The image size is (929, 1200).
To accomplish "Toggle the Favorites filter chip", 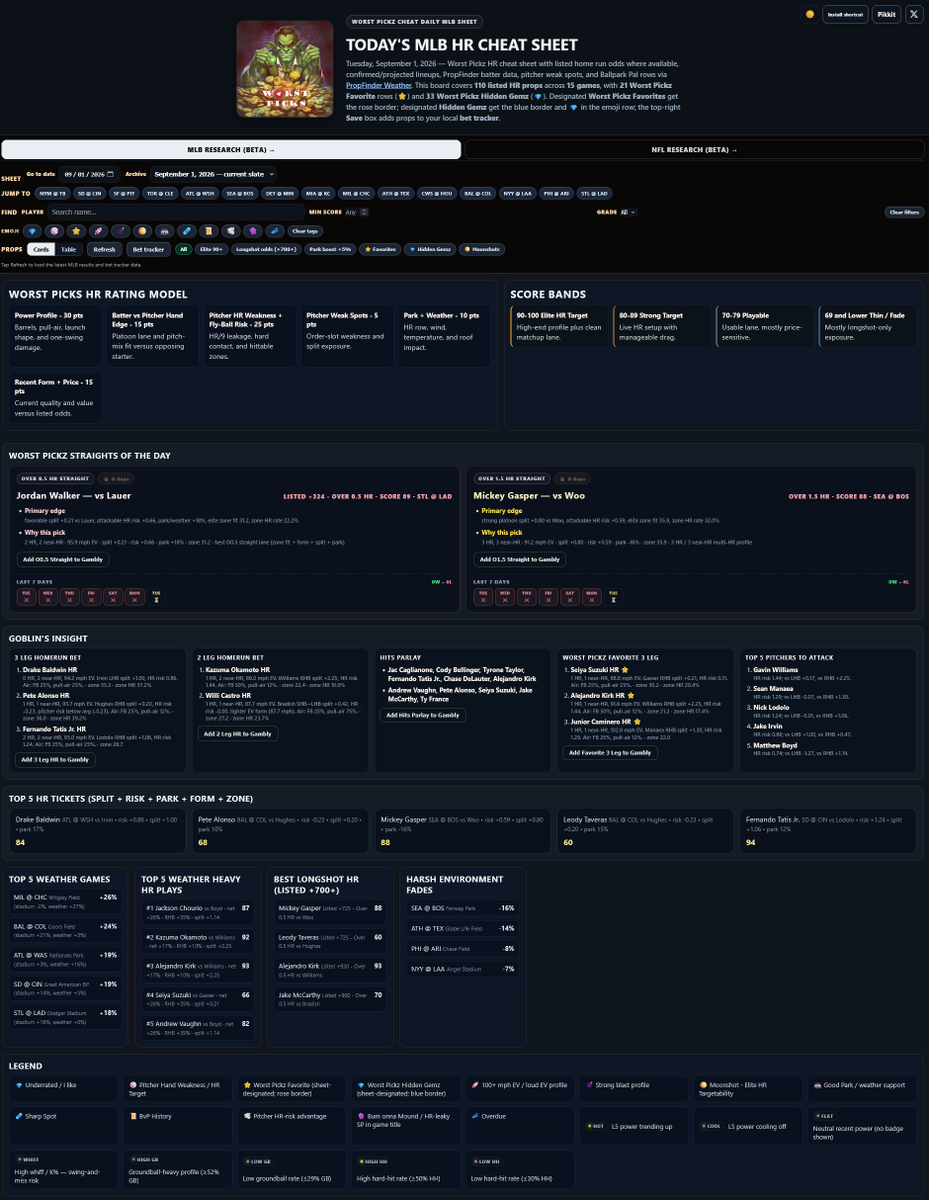I will click(x=380, y=249).
